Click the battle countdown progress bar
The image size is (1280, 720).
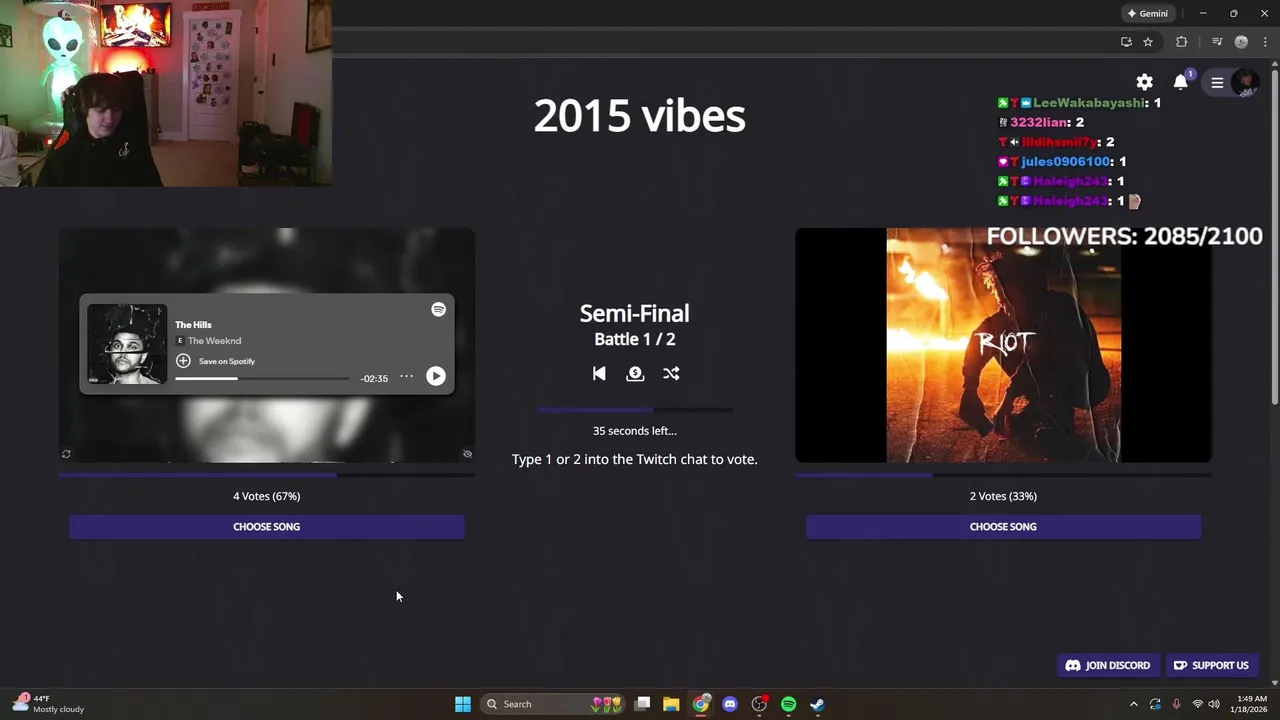(635, 410)
